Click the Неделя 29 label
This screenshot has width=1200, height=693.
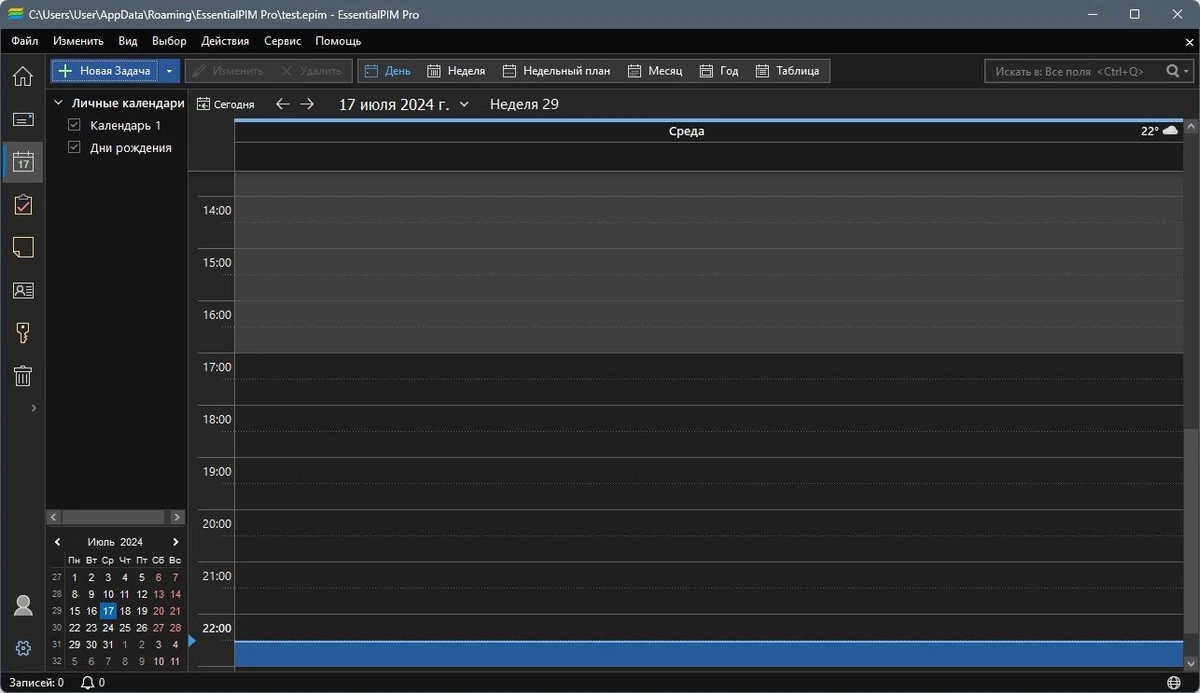pyautogui.click(x=524, y=104)
